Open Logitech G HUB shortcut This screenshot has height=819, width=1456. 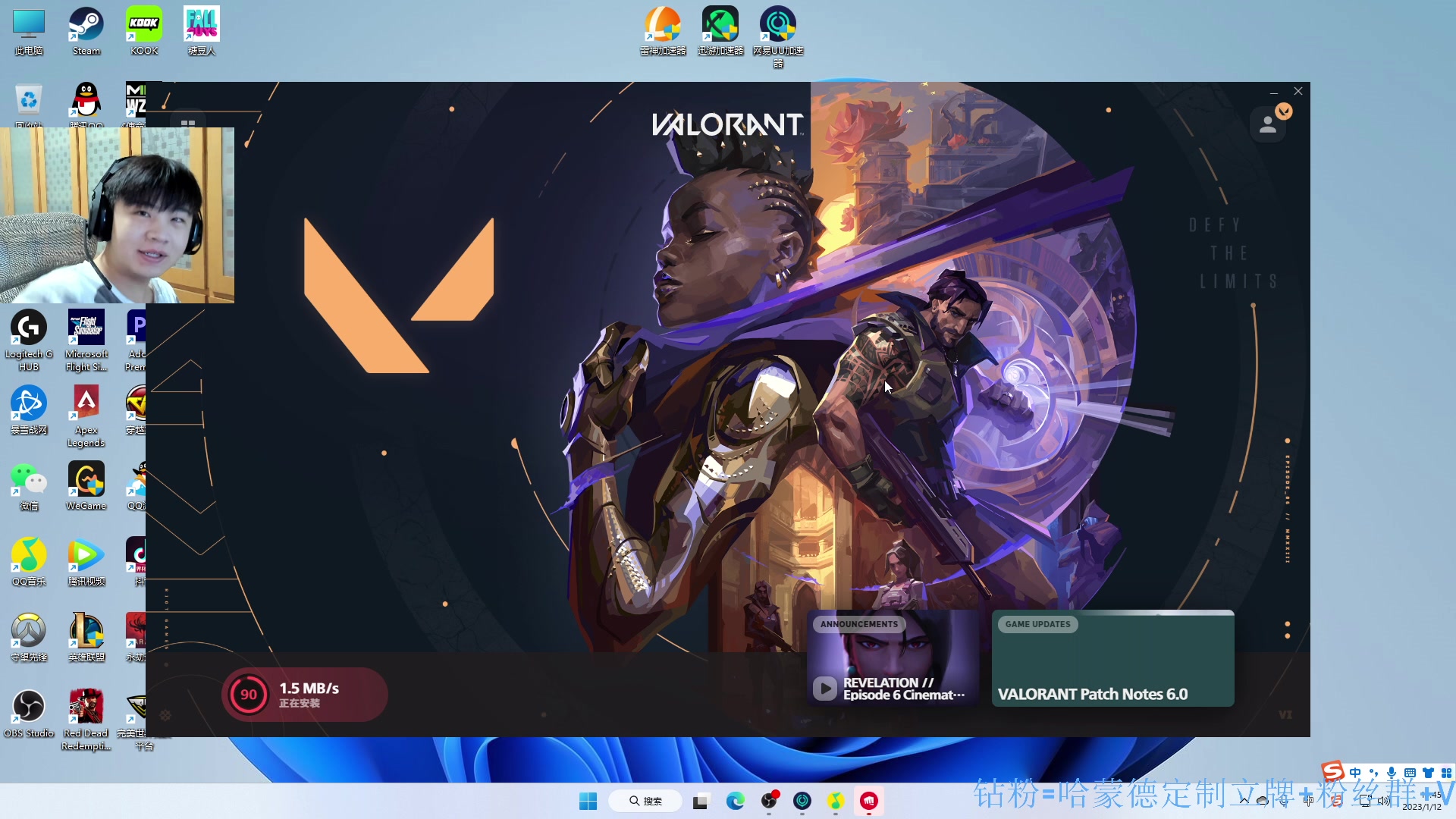point(29,340)
